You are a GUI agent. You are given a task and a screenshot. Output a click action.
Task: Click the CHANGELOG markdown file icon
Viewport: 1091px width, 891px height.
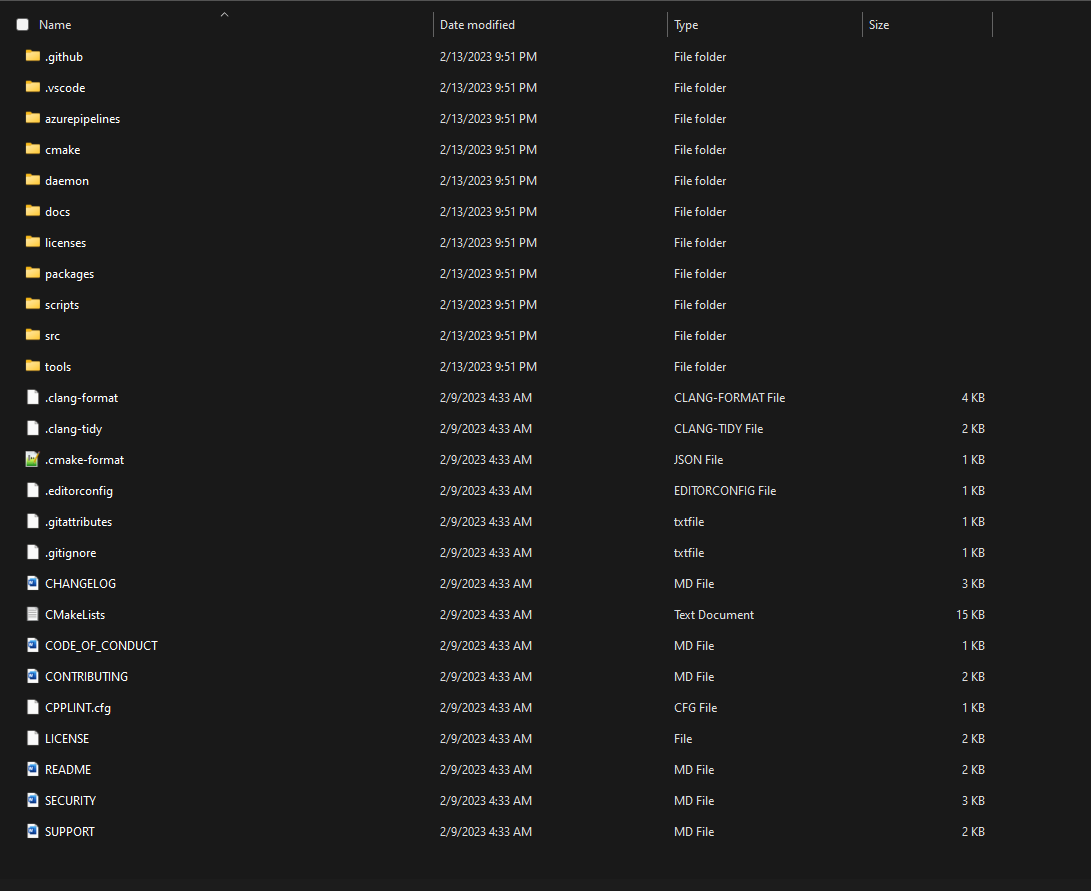coord(31,583)
